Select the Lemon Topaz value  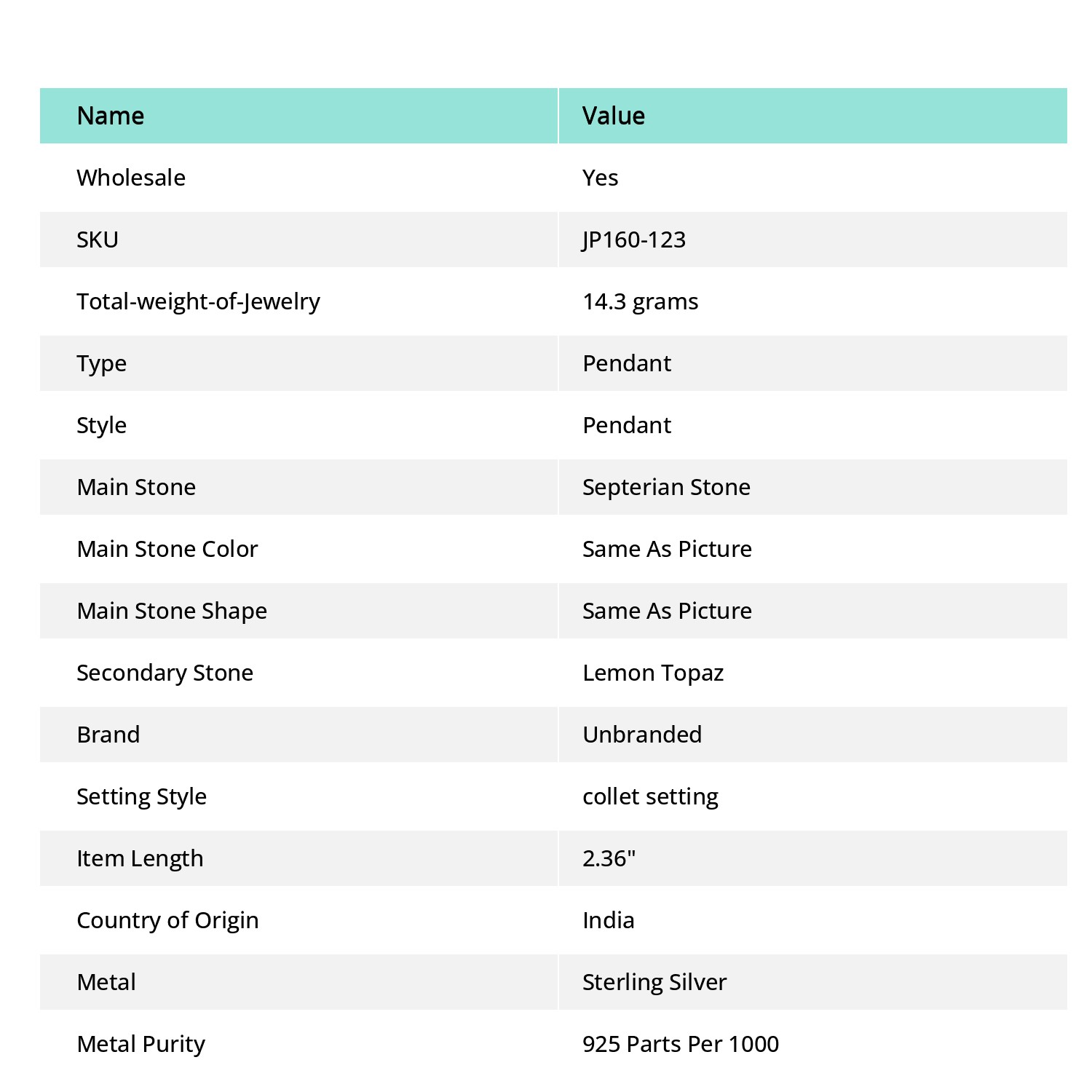653,673
